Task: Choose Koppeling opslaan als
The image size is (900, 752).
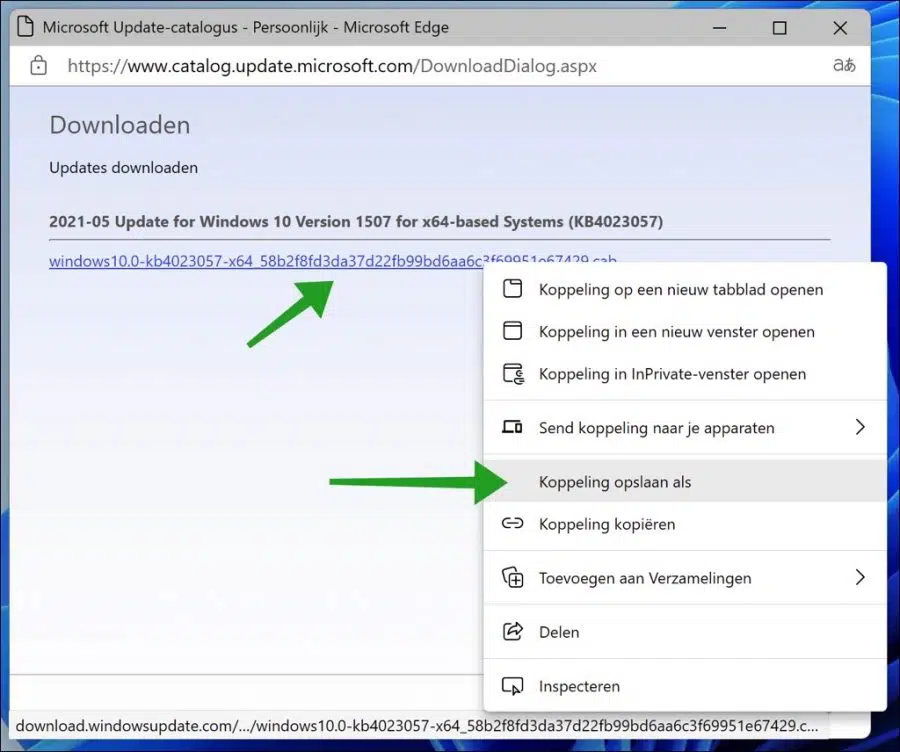Action: [x=685, y=482]
